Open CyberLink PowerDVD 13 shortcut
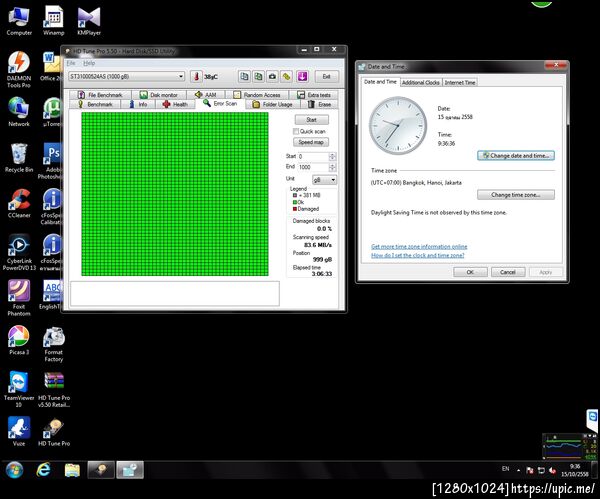600x499 pixels. [x=19, y=253]
